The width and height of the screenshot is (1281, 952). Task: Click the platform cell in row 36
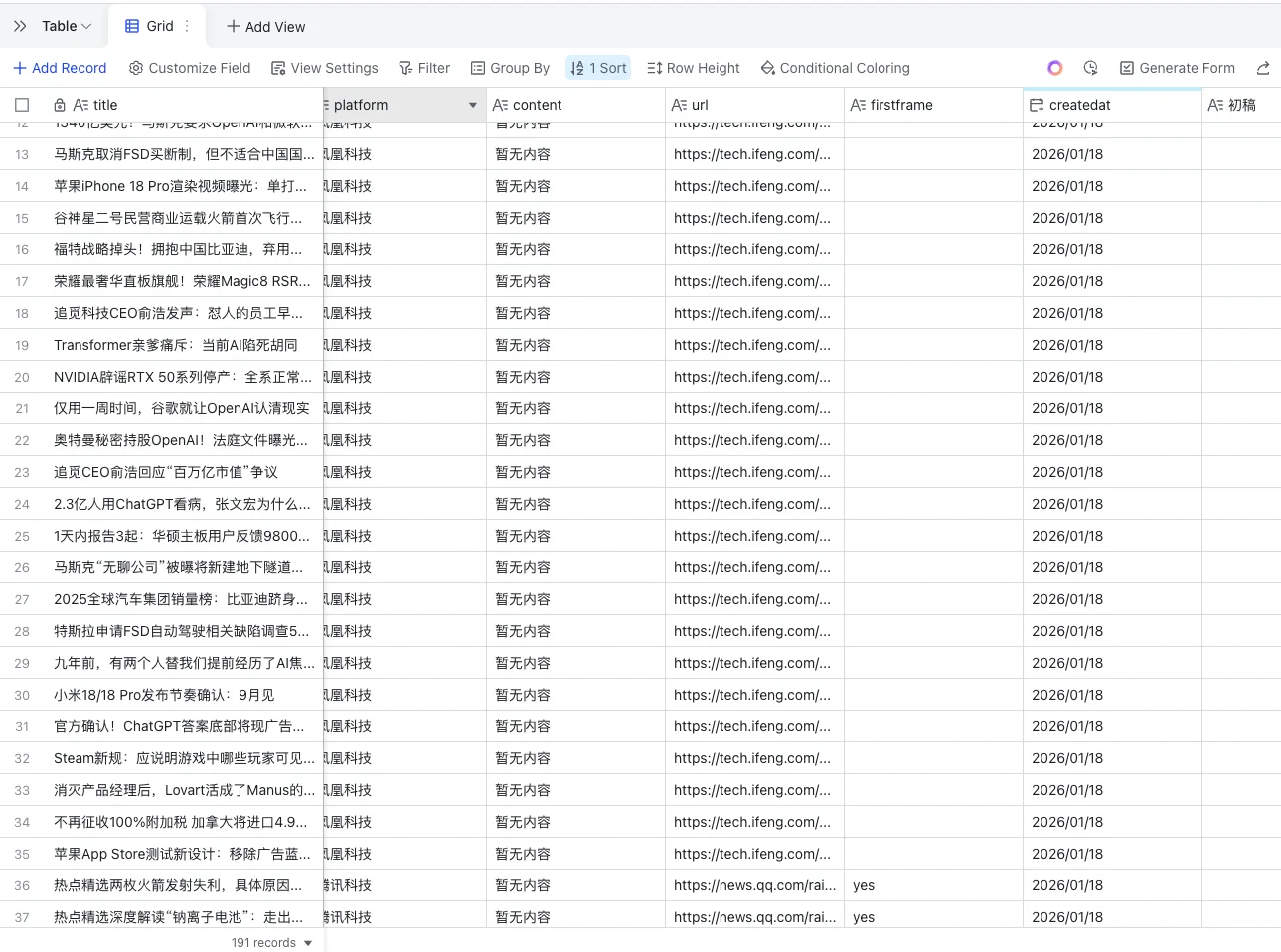pyautogui.click(x=405, y=885)
